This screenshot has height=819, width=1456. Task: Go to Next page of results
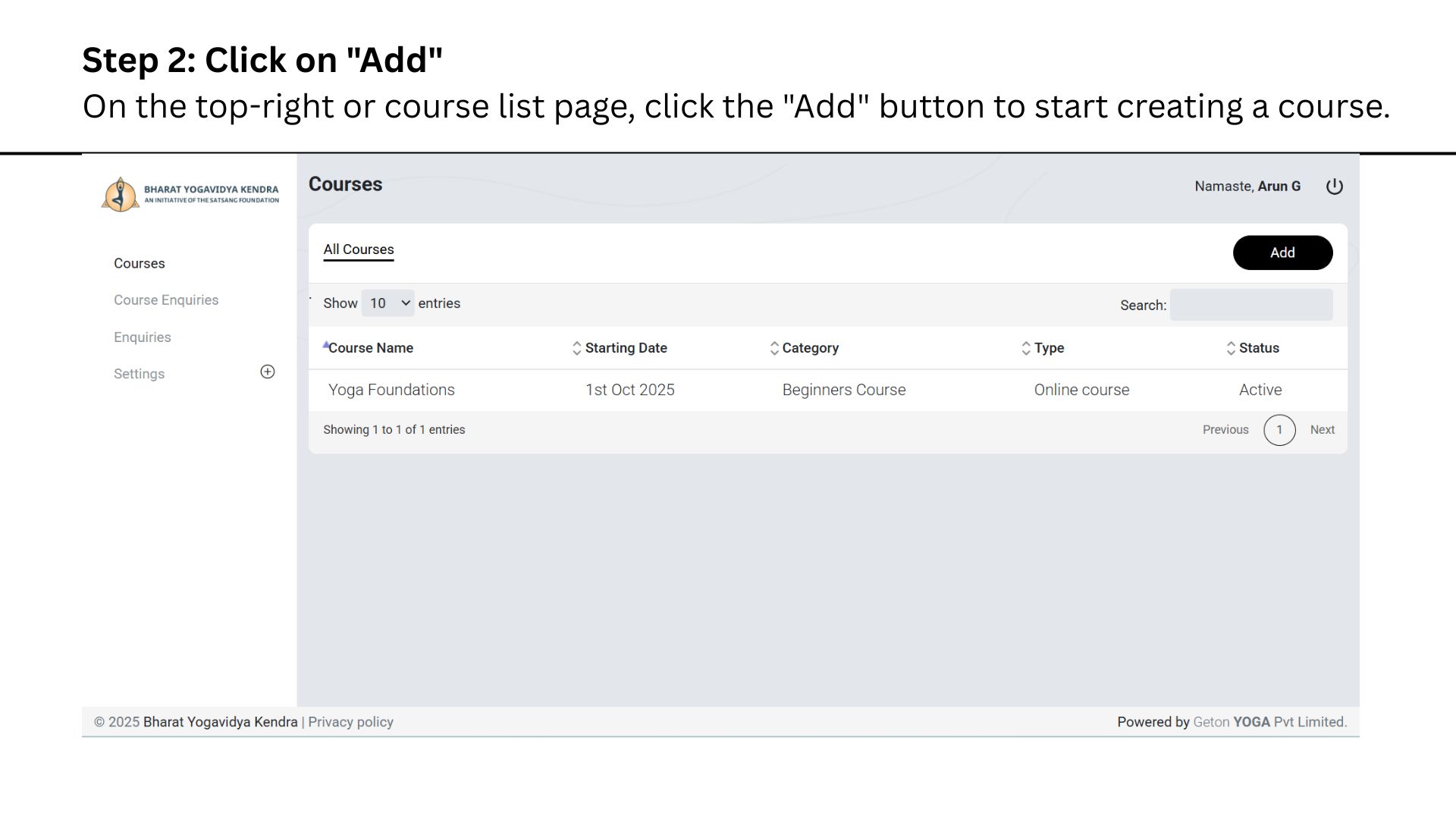click(1322, 430)
